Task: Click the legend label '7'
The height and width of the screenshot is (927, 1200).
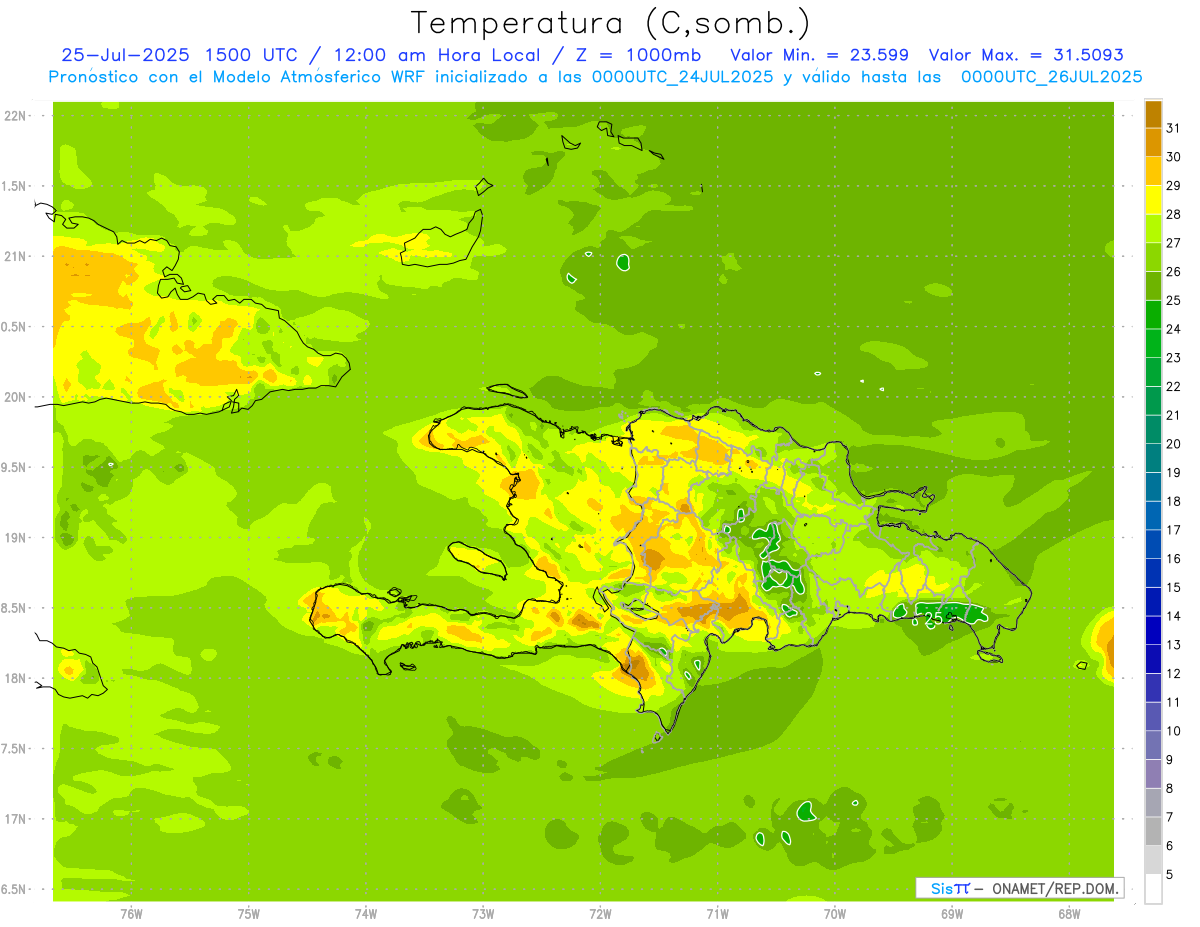Action: tap(1170, 817)
